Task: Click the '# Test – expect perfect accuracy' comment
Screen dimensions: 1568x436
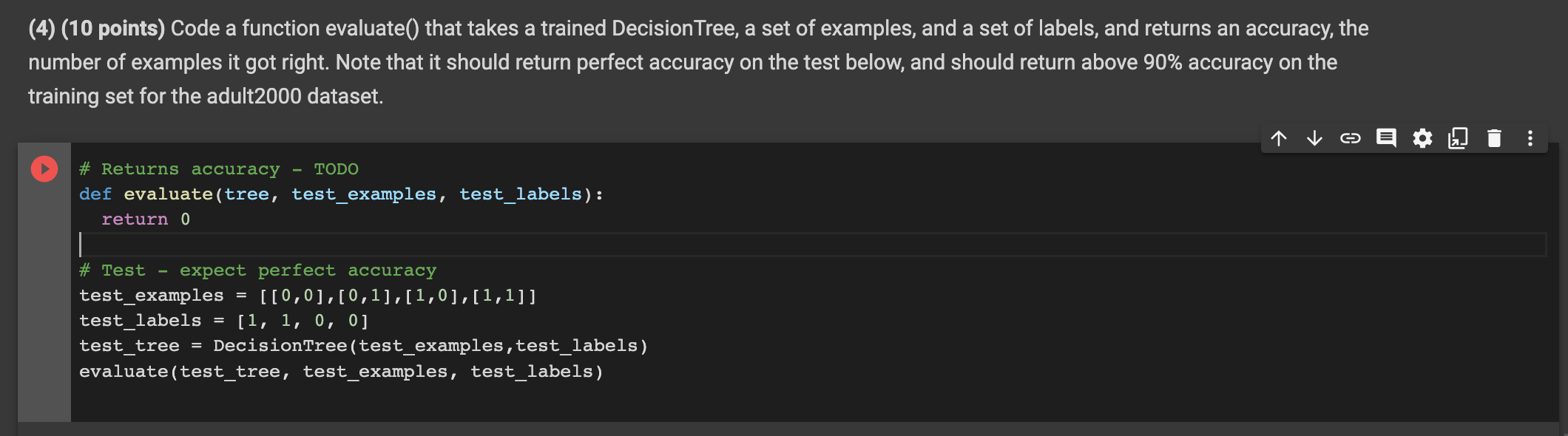Action: (x=258, y=270)
